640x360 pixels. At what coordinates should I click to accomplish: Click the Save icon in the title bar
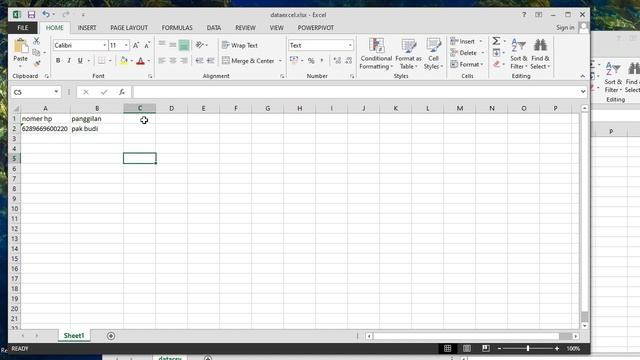(x=31, y=15)
